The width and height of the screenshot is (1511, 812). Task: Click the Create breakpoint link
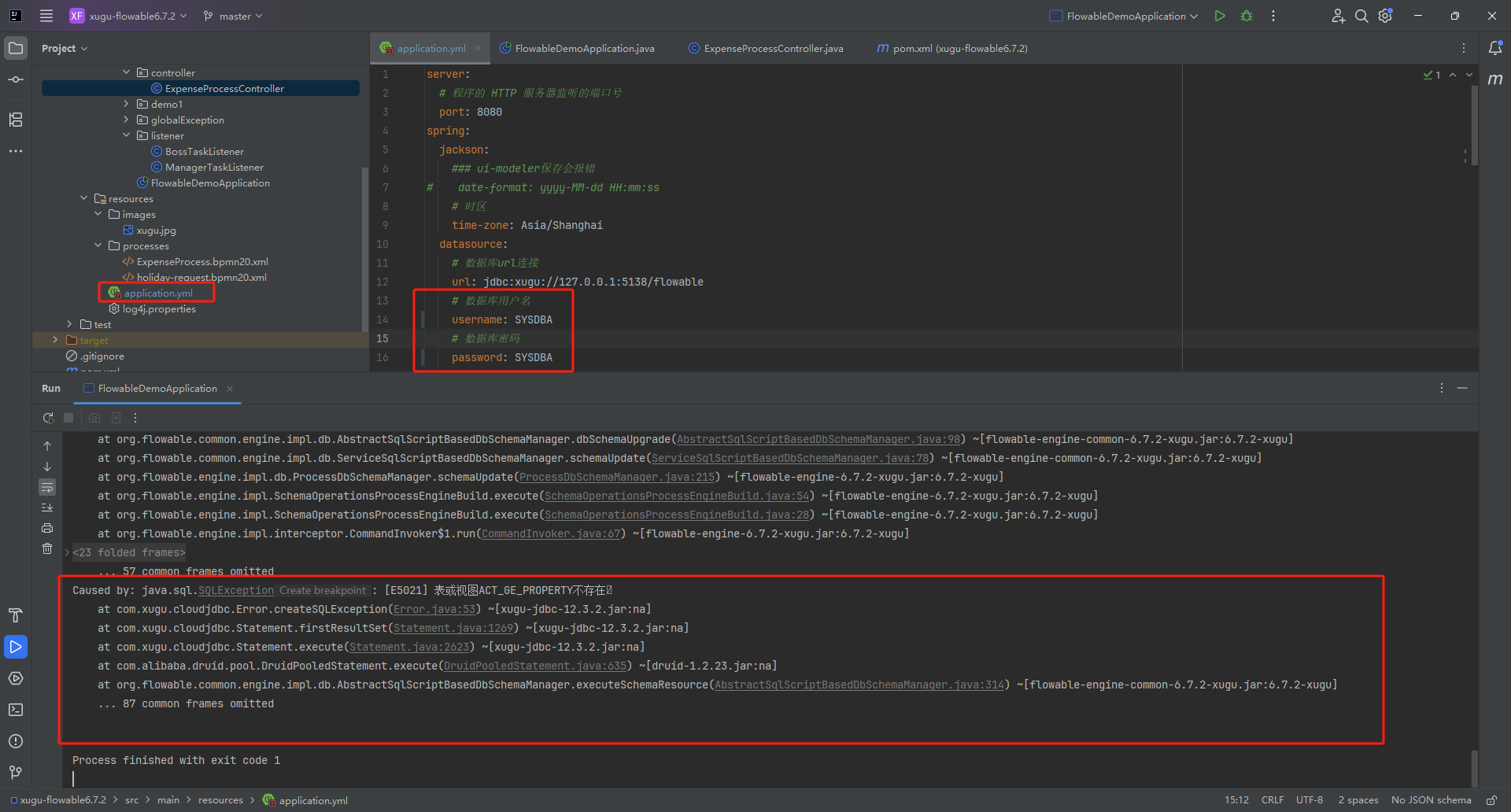click(x=323, y=591)
